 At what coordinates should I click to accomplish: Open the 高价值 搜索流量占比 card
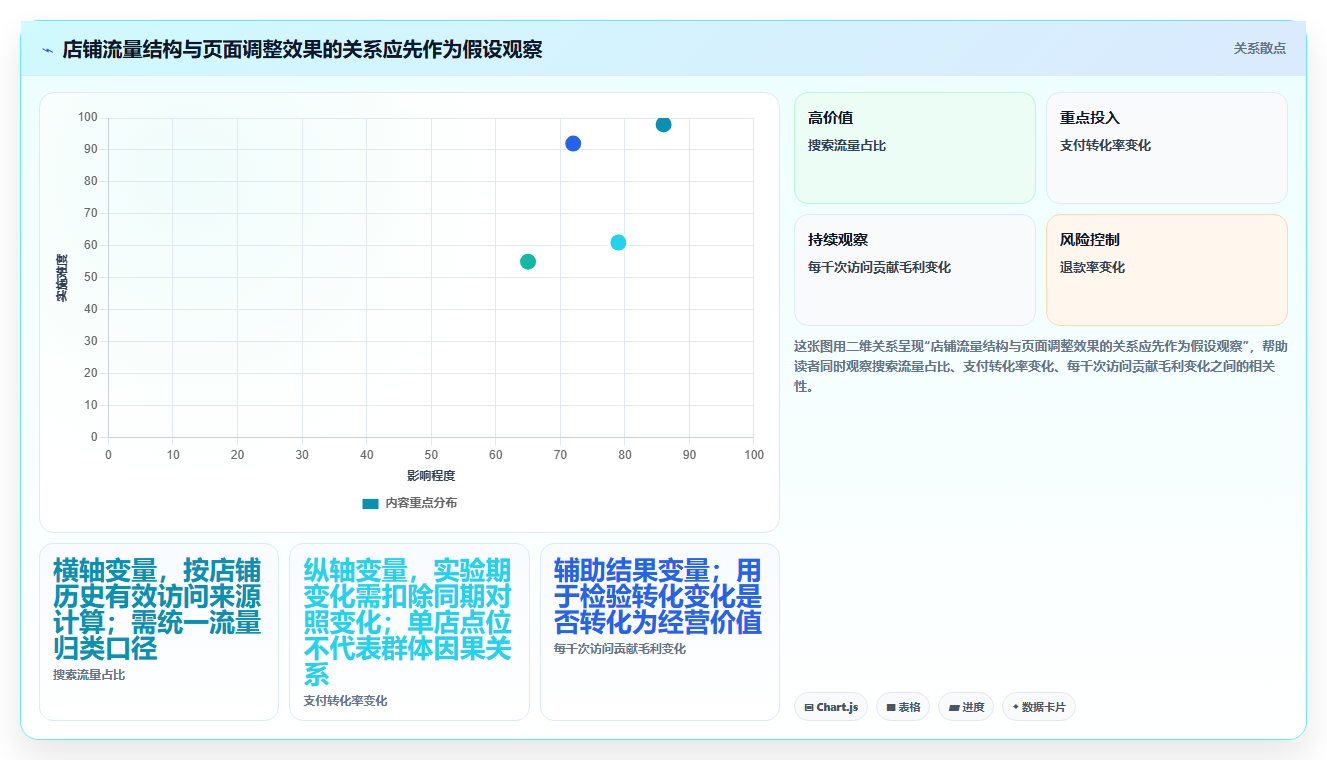click(x=914, y=148)
